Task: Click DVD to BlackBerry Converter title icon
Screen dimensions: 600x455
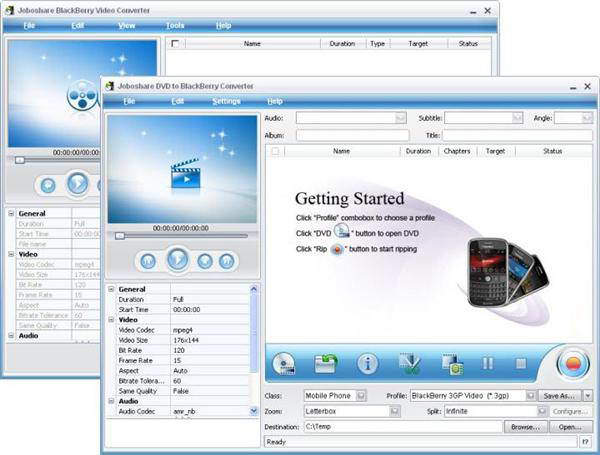Action: [x=110, y=86]
